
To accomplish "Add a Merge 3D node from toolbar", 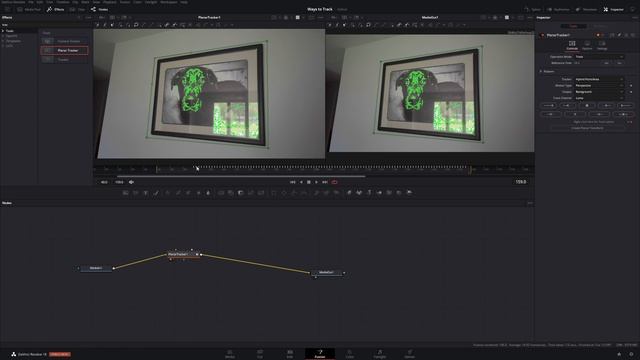I will (x=379, y=193).
